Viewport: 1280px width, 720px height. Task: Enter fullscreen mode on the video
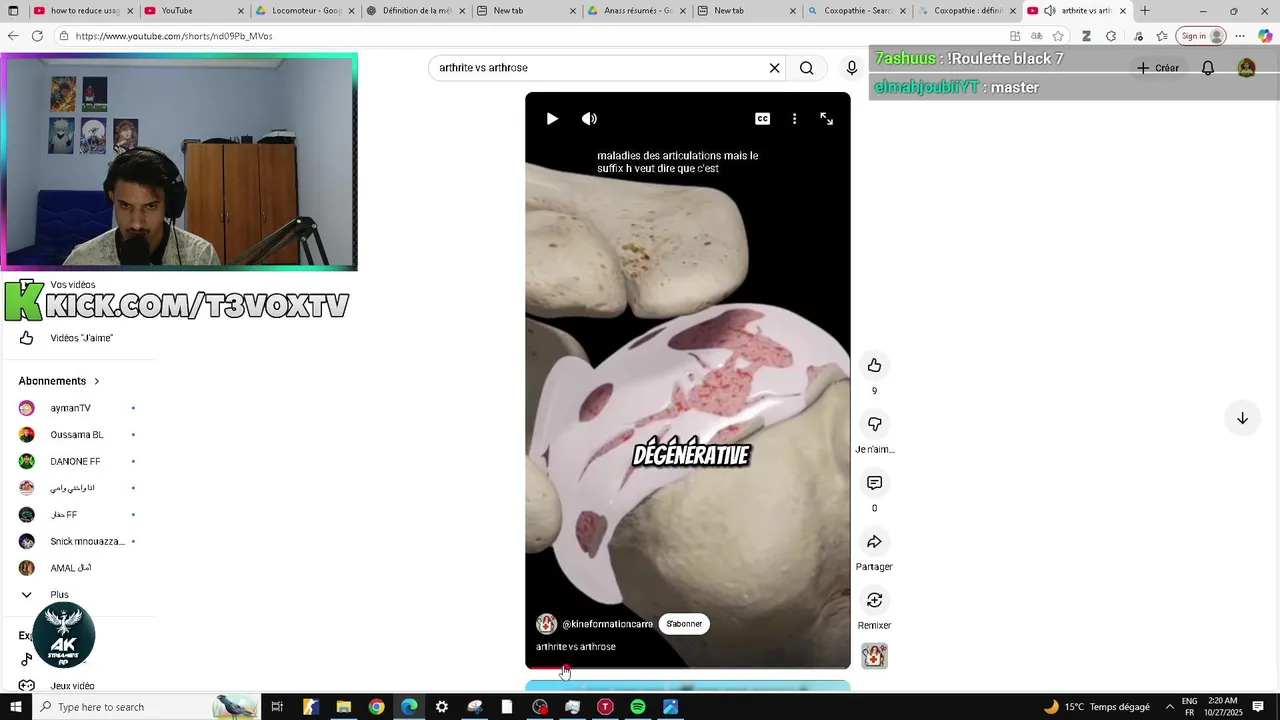click(826, 118)
